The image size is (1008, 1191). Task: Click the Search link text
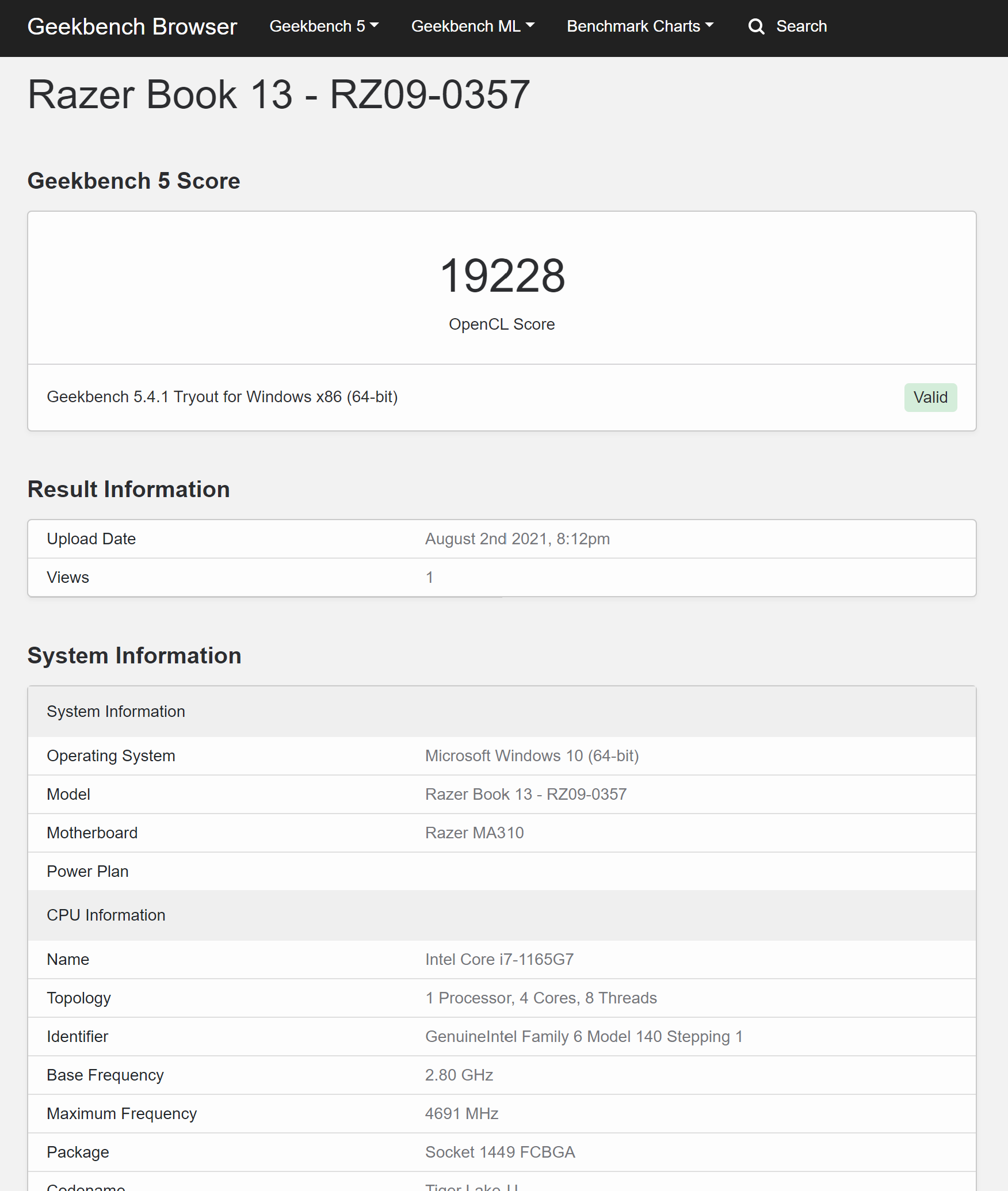tap(801, 26)
